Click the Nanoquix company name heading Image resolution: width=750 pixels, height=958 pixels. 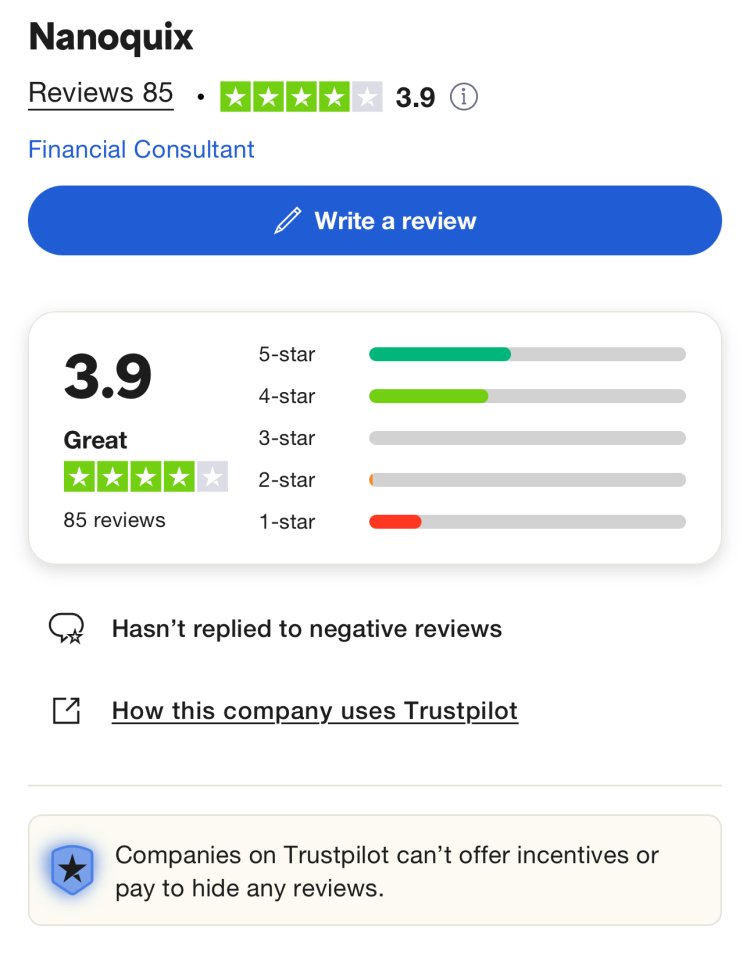[x=110, y=37]
